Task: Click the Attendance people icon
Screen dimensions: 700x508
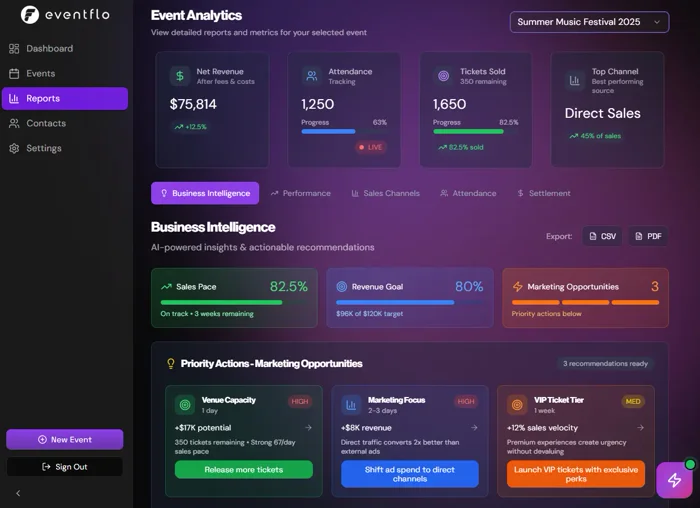Action: (312, 76)
